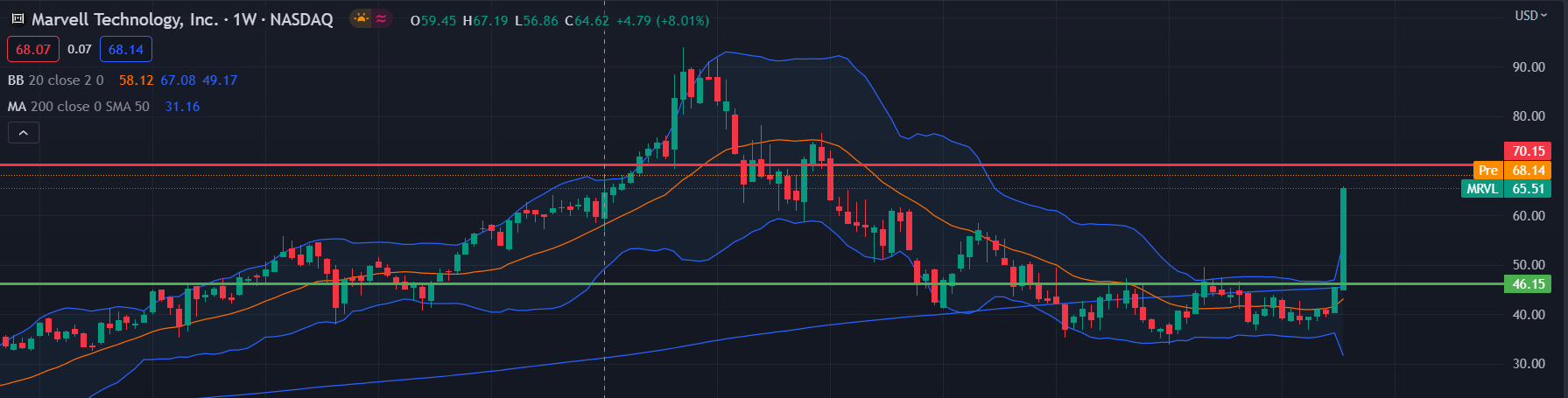Collapse the indicator legend with the up chevron
1568x398 pixels.
coord(24,133)
